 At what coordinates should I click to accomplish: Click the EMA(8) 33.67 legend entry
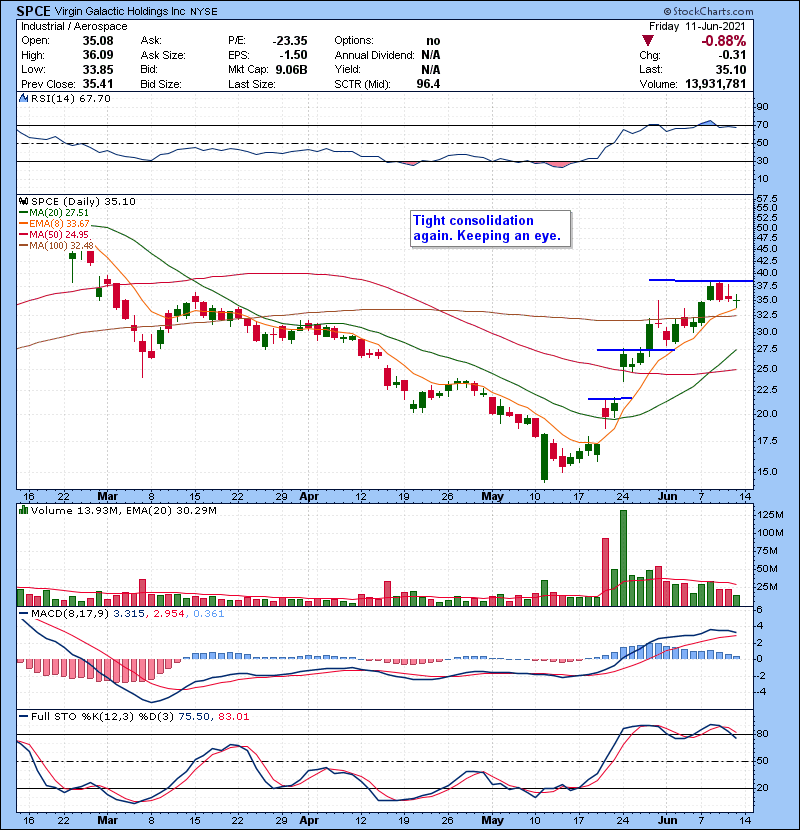[x=55, y=224]
